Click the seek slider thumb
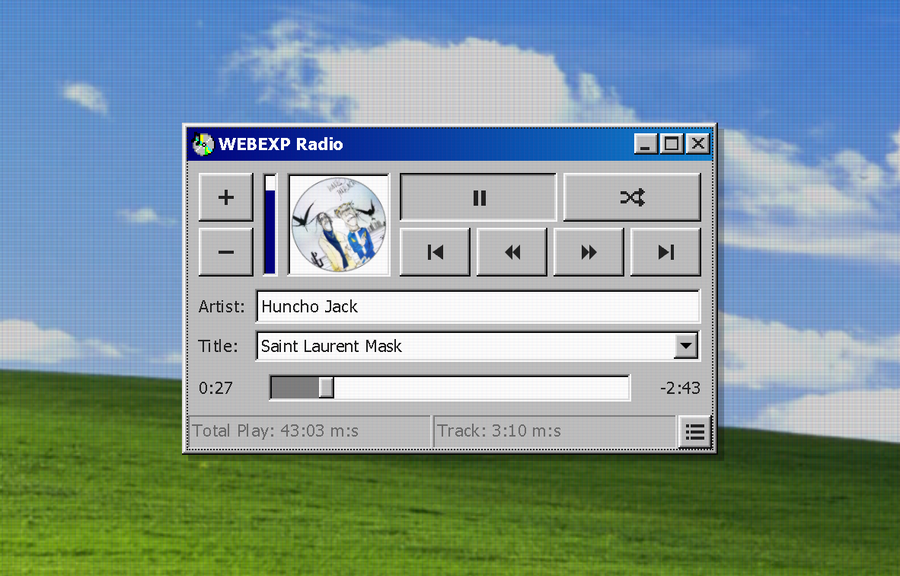The image size is (900, 576). point(326,388)
